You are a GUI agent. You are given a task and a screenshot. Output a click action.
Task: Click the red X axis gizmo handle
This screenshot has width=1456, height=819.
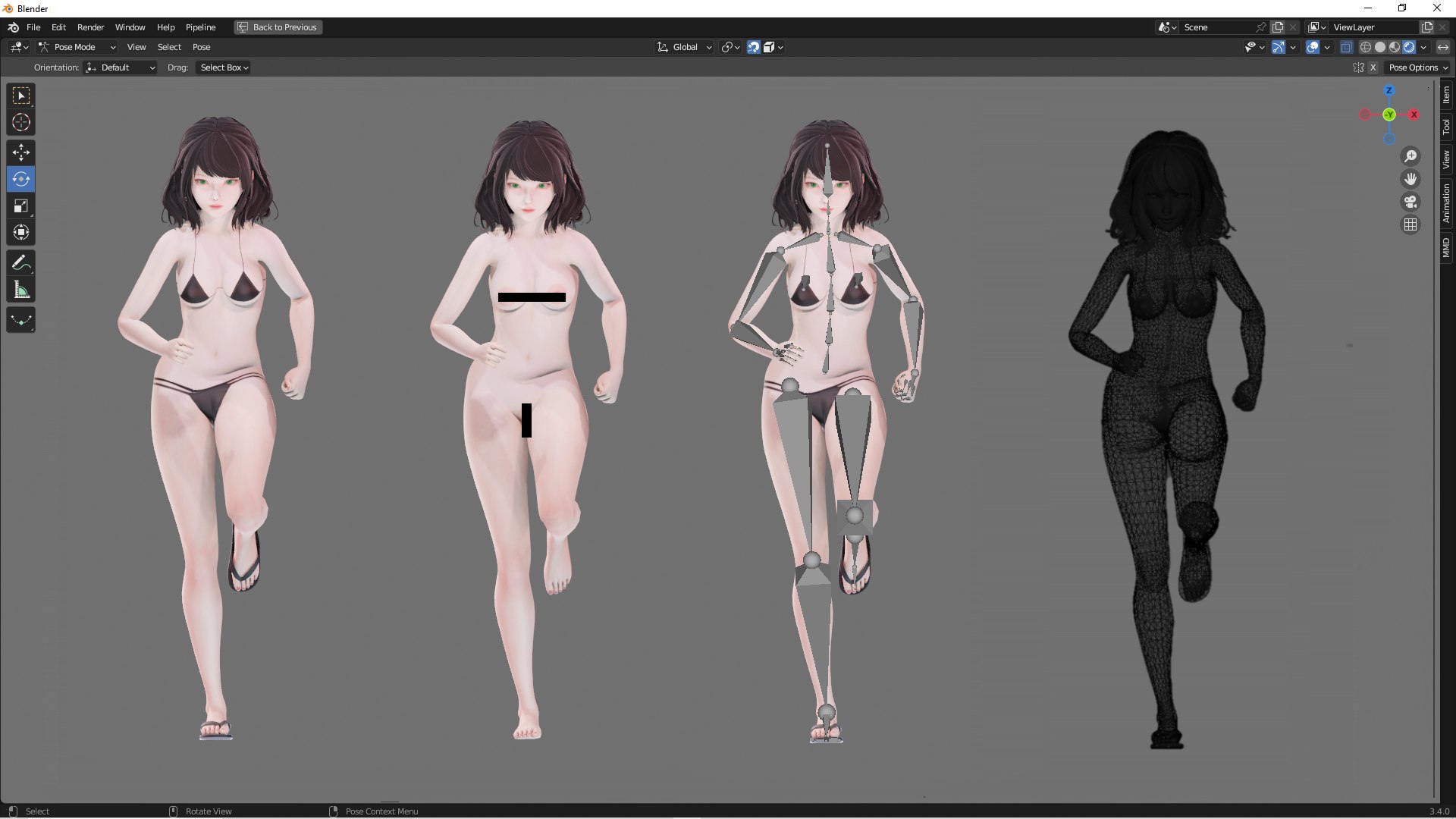coord(1414,115)
